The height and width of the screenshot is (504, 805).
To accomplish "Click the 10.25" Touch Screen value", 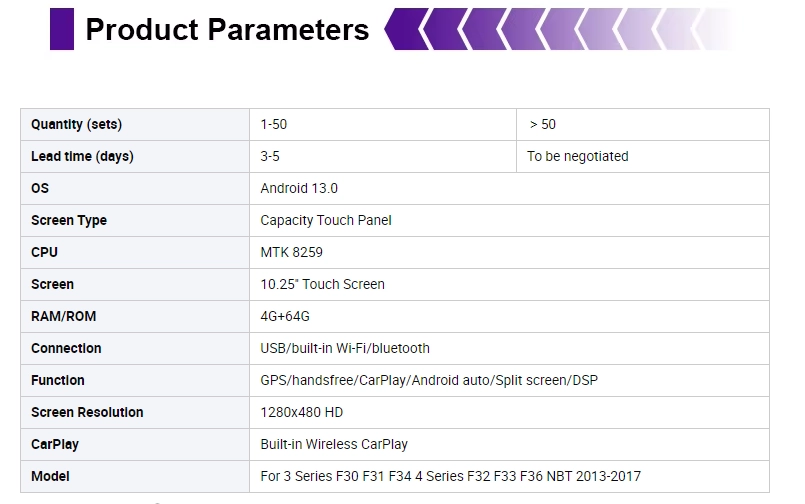I will click(x=322, y=284).
